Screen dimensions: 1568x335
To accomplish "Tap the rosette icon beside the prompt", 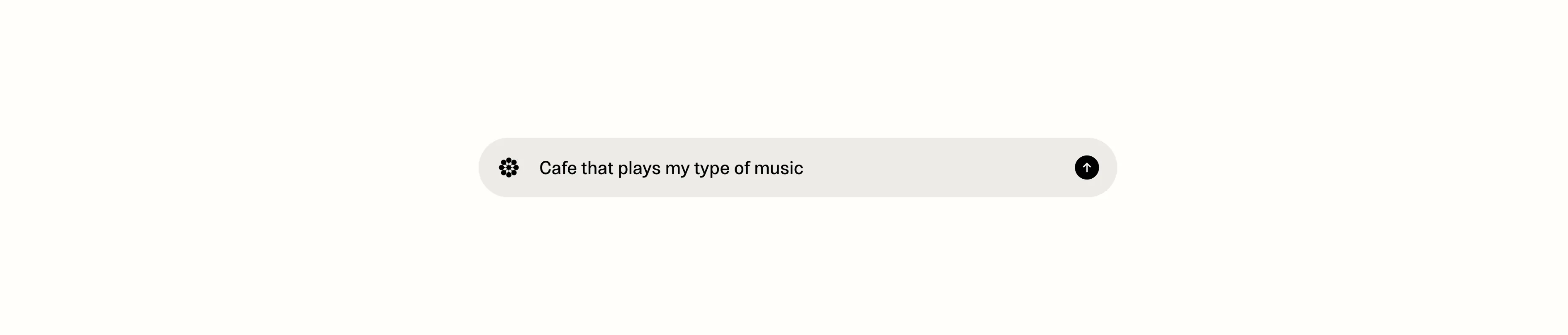I will [x=508, y=167].
